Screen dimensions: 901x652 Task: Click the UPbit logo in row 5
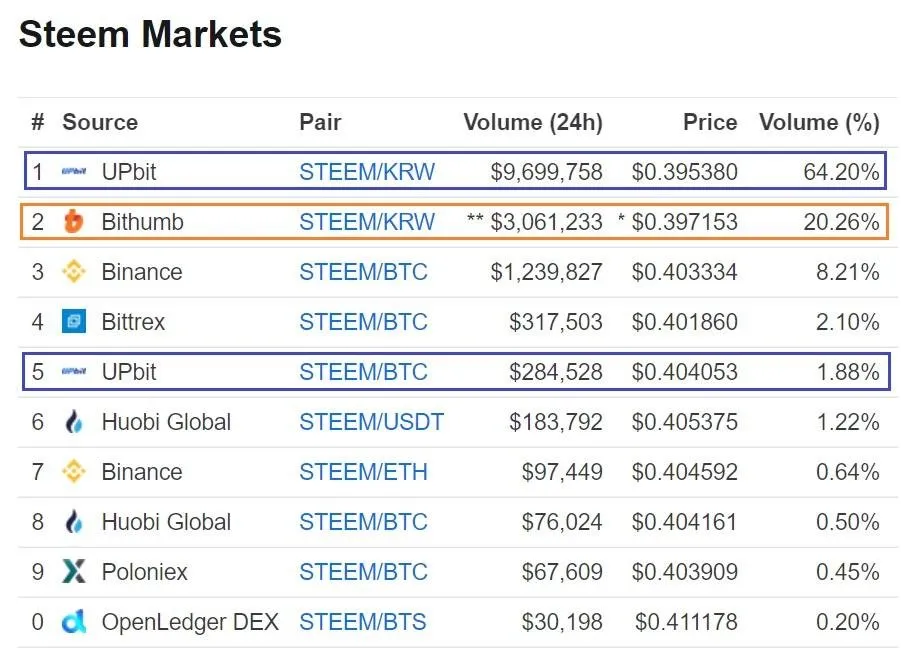click(x=74, y=371)
